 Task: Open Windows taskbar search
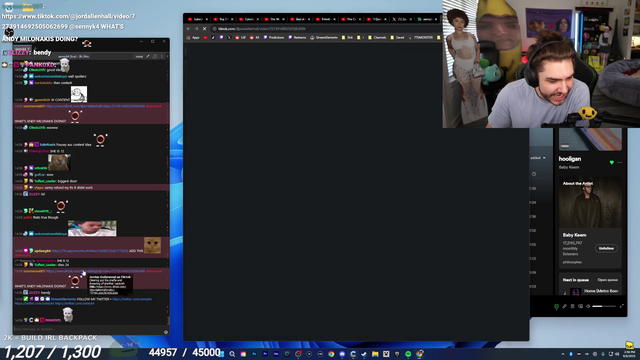[x=232, y=354]
